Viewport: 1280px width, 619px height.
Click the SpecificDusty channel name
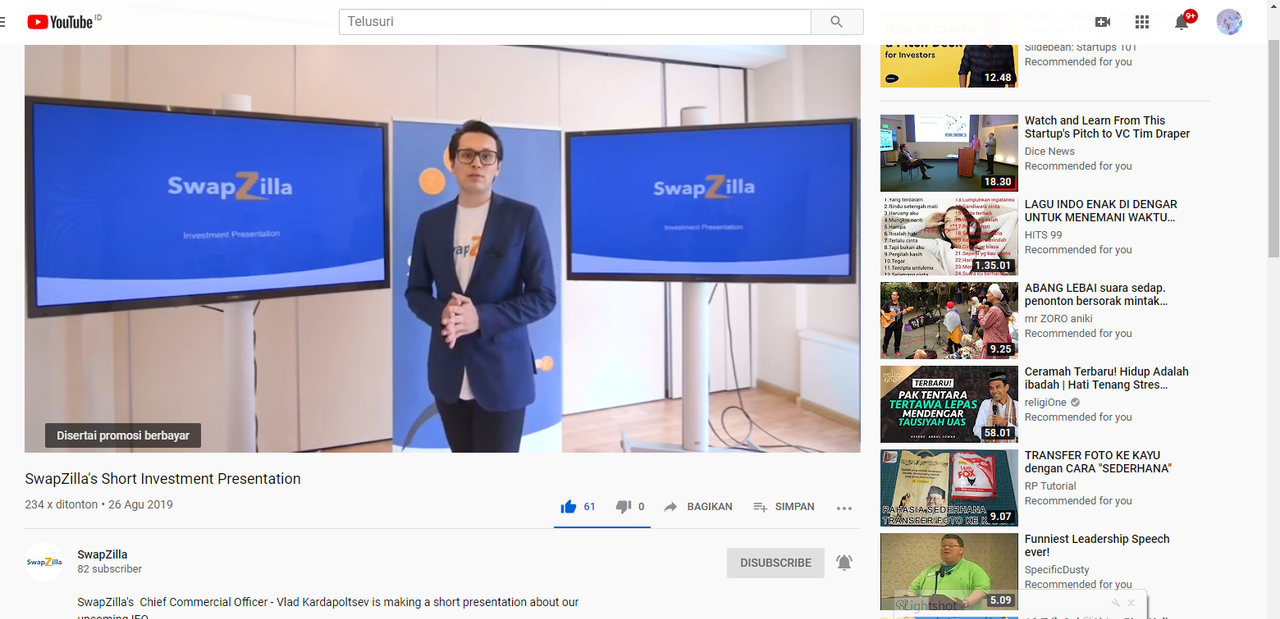[x=1057, y=570]
